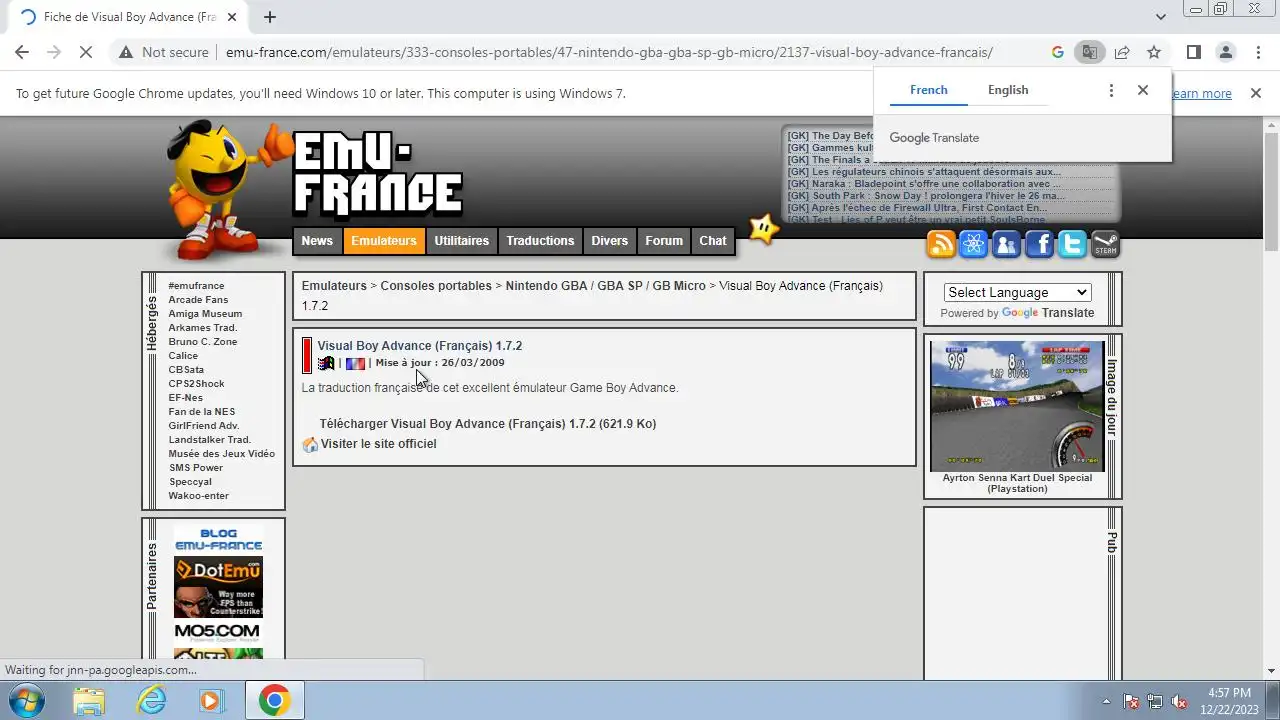
Task: Stop loading the page
Action: pyautogui.click(x=86, y=52)
